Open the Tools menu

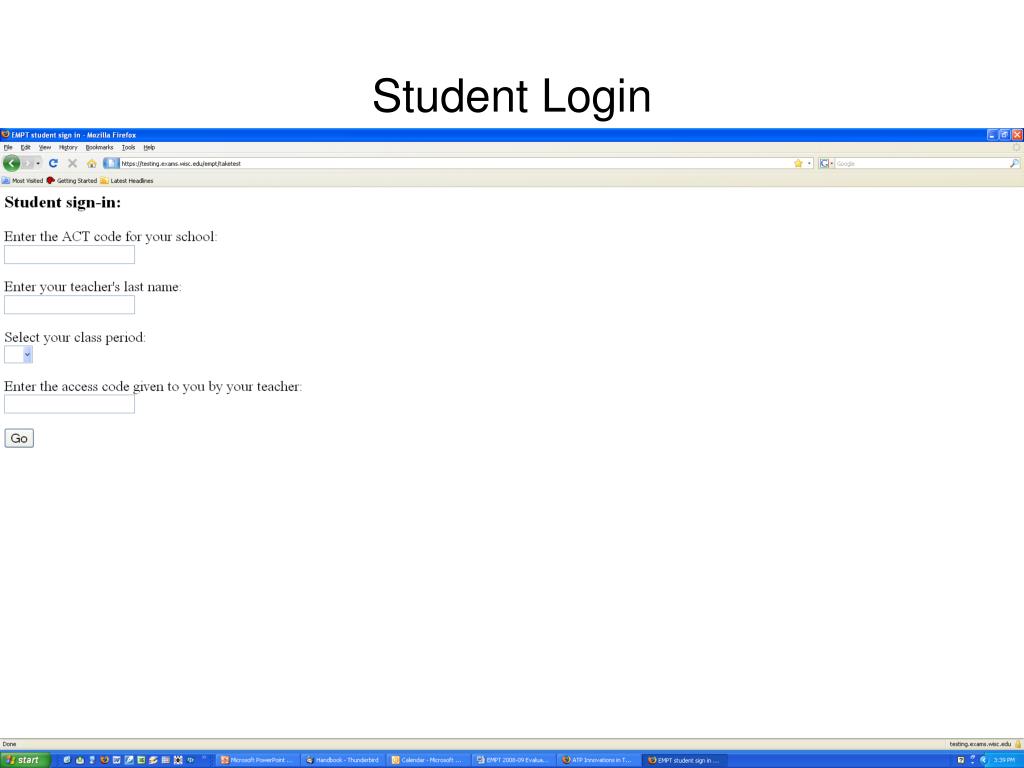click(128, 148)
